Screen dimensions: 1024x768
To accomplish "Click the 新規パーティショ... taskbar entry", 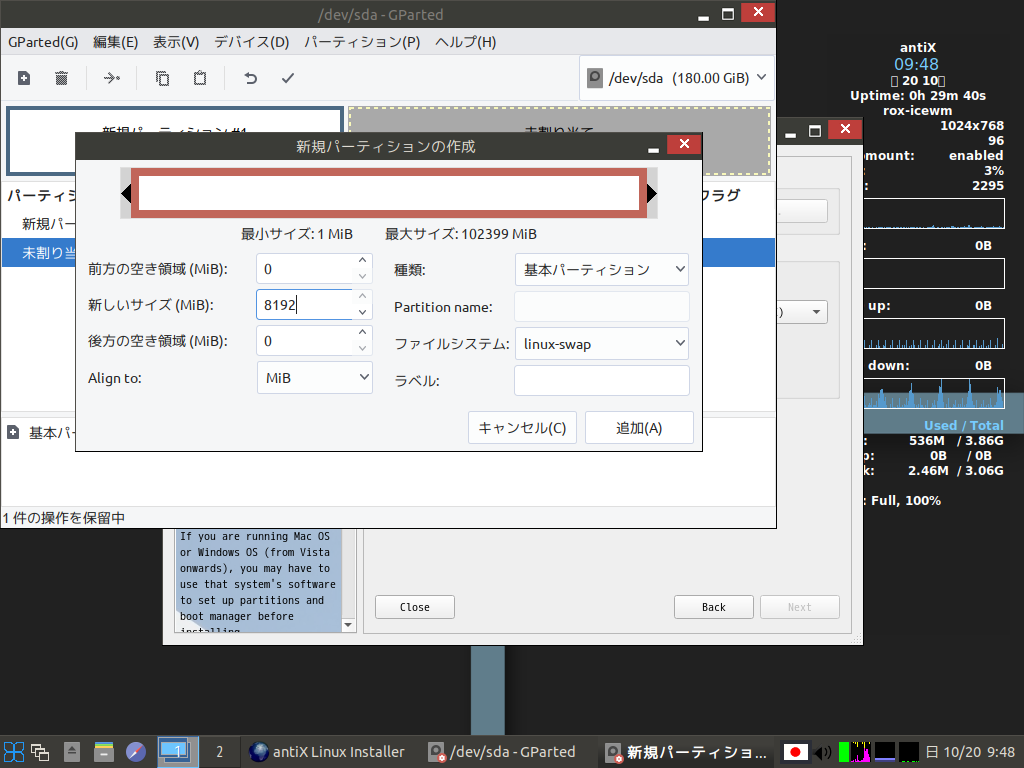I will (686, 752).
